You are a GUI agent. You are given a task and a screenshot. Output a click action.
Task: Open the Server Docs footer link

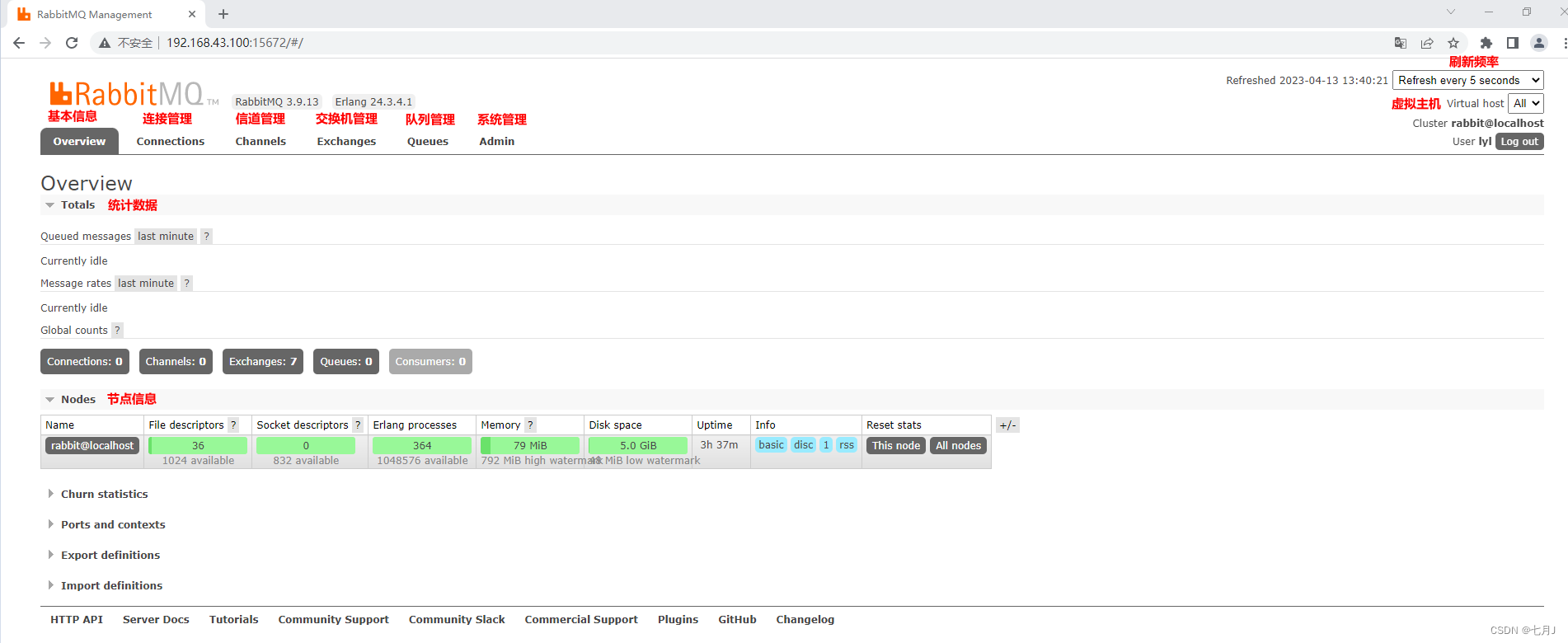click(x=156, y=619)
